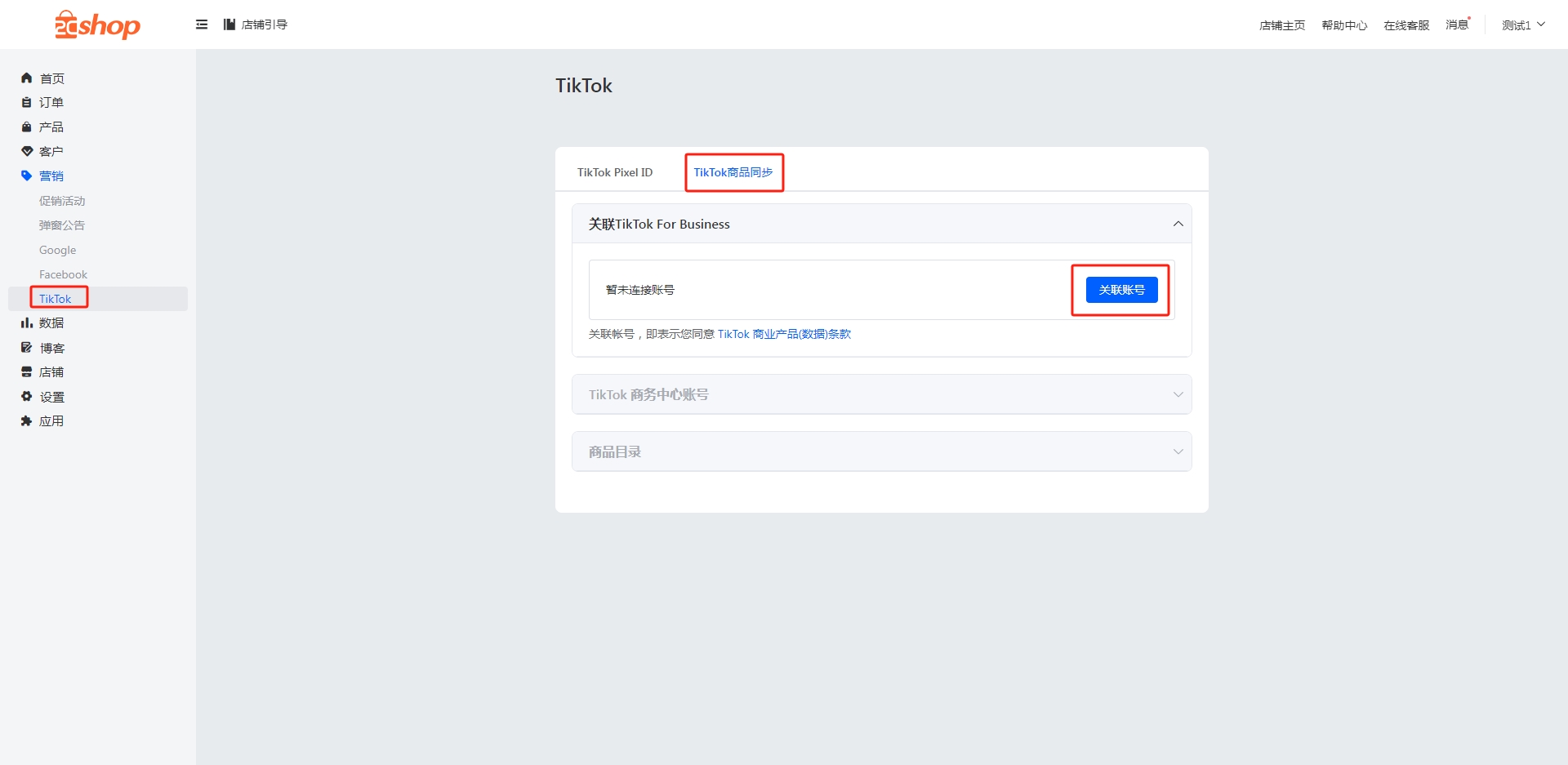Click the 关联账号 button
The height and width of the screenshot is (765, 1568).
coord(1121,290)
